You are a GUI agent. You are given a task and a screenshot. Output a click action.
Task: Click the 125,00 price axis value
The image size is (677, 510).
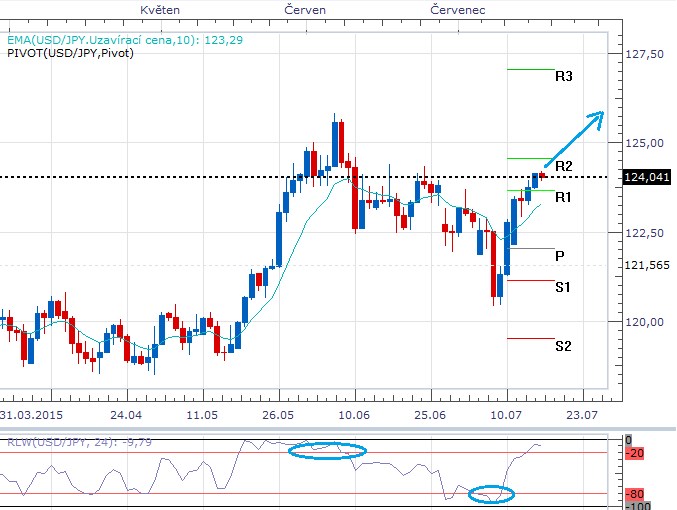point(645,143)
